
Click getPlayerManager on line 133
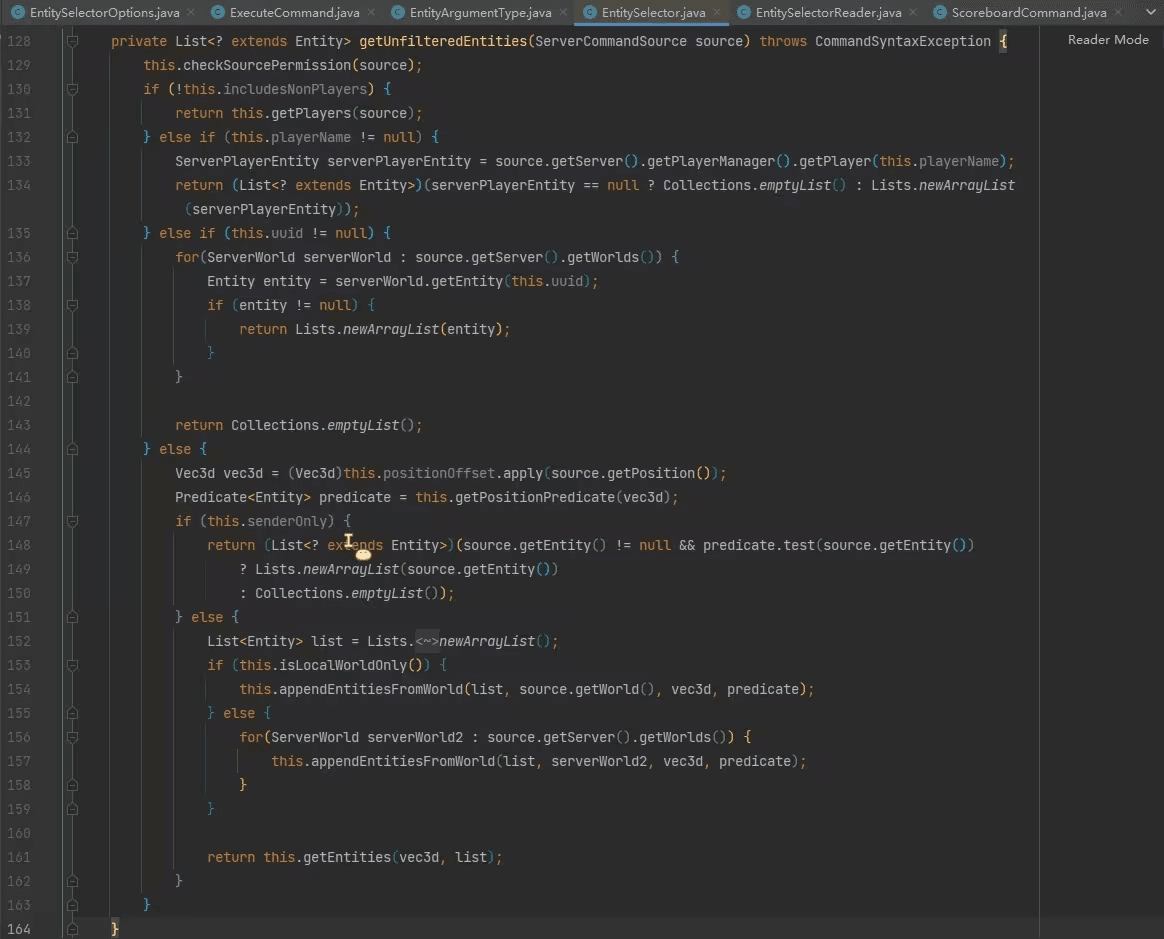click(x=711, y=161)
